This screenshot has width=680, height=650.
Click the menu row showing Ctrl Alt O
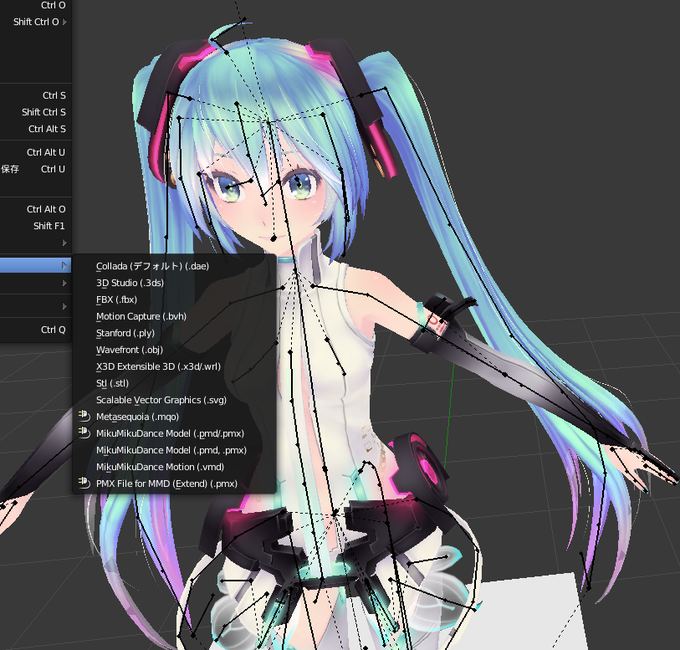coord(36,209)
